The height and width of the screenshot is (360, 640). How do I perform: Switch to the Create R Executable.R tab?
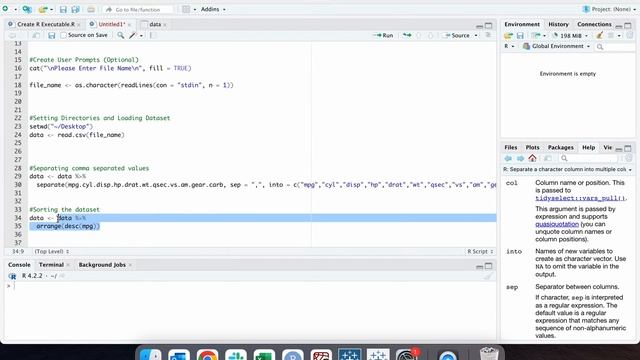click(x=46, y=24)
